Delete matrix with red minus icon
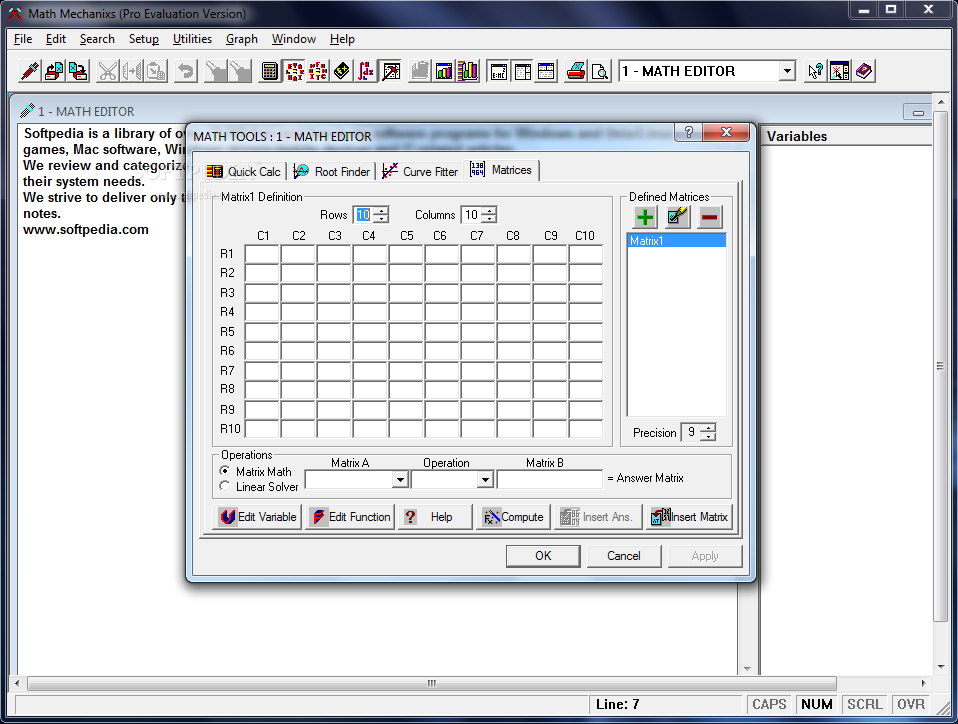 coord(709,217)
